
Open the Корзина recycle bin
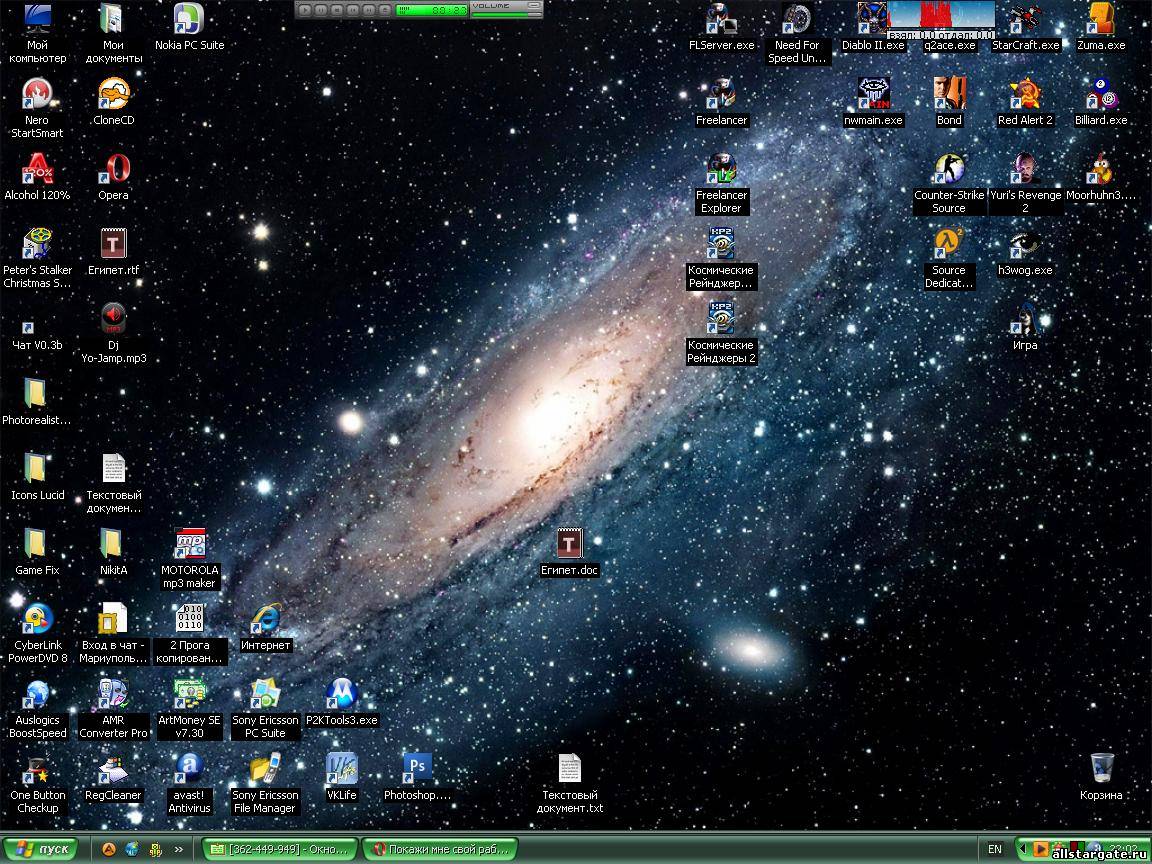(1101, 768)
